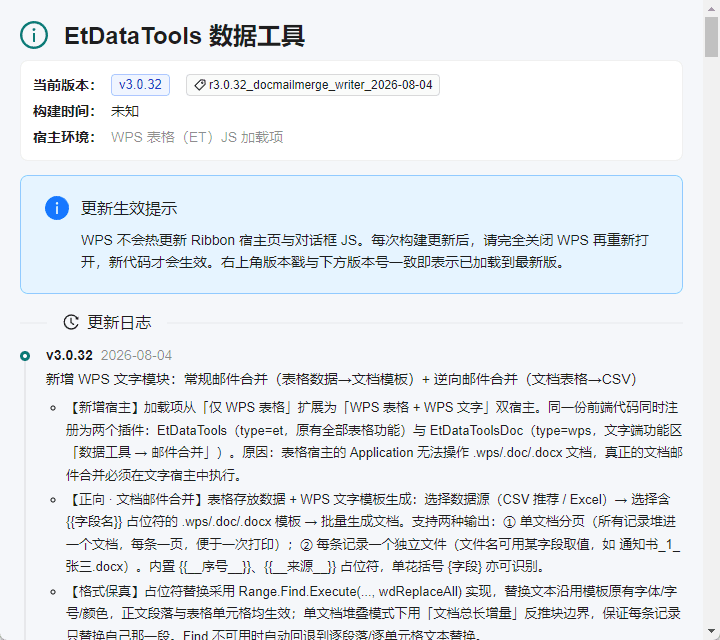Click the 未知 build time value

(125, 111)
